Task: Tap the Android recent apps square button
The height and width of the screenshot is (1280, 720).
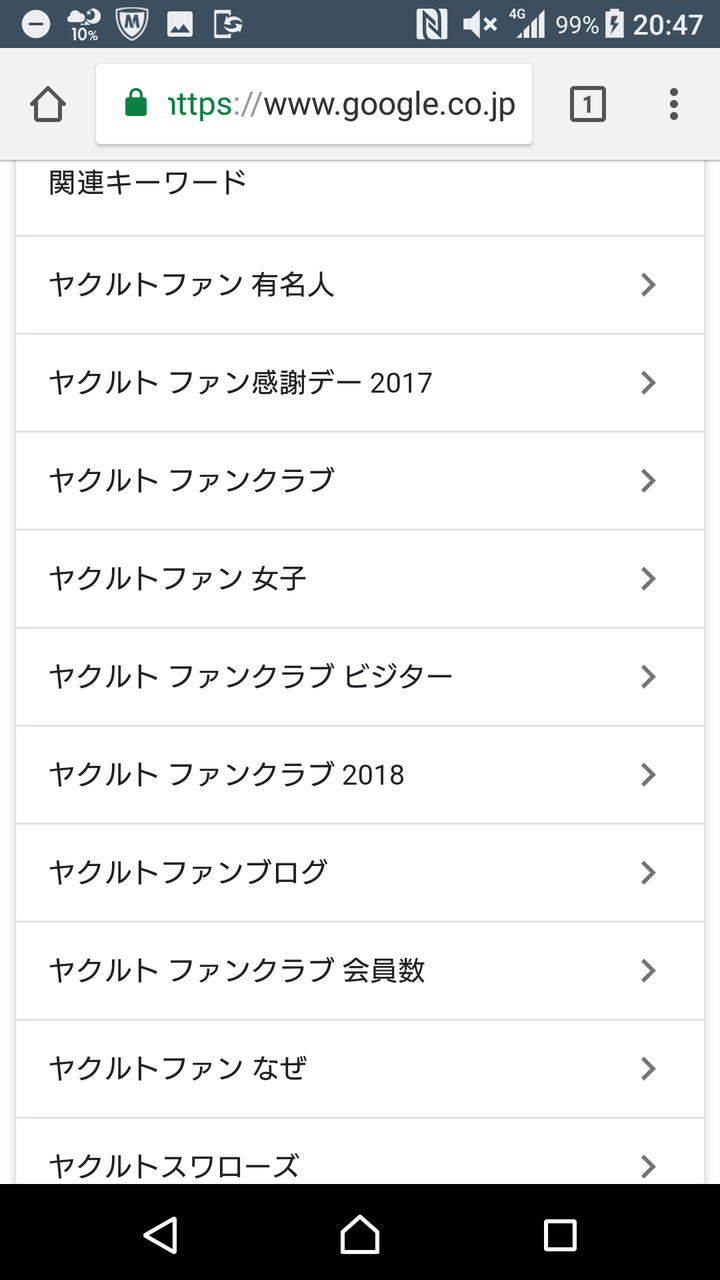Action: pyautogui.click(x=559, y=1235)
